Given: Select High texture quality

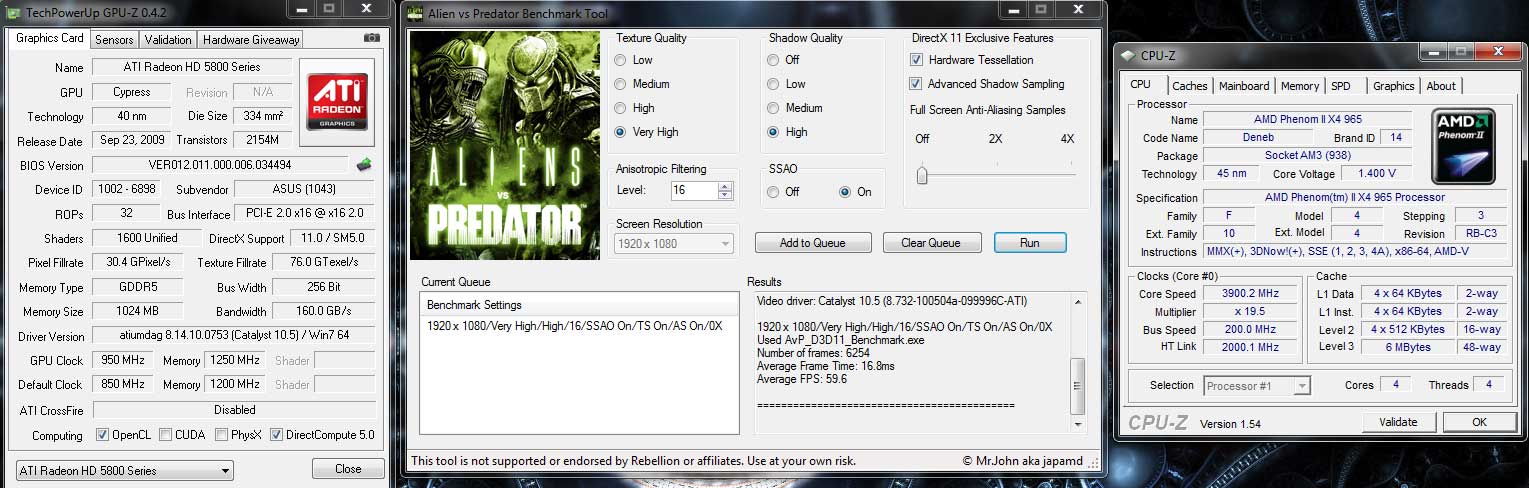Looking at the screenshot, I should pos(620,108).
